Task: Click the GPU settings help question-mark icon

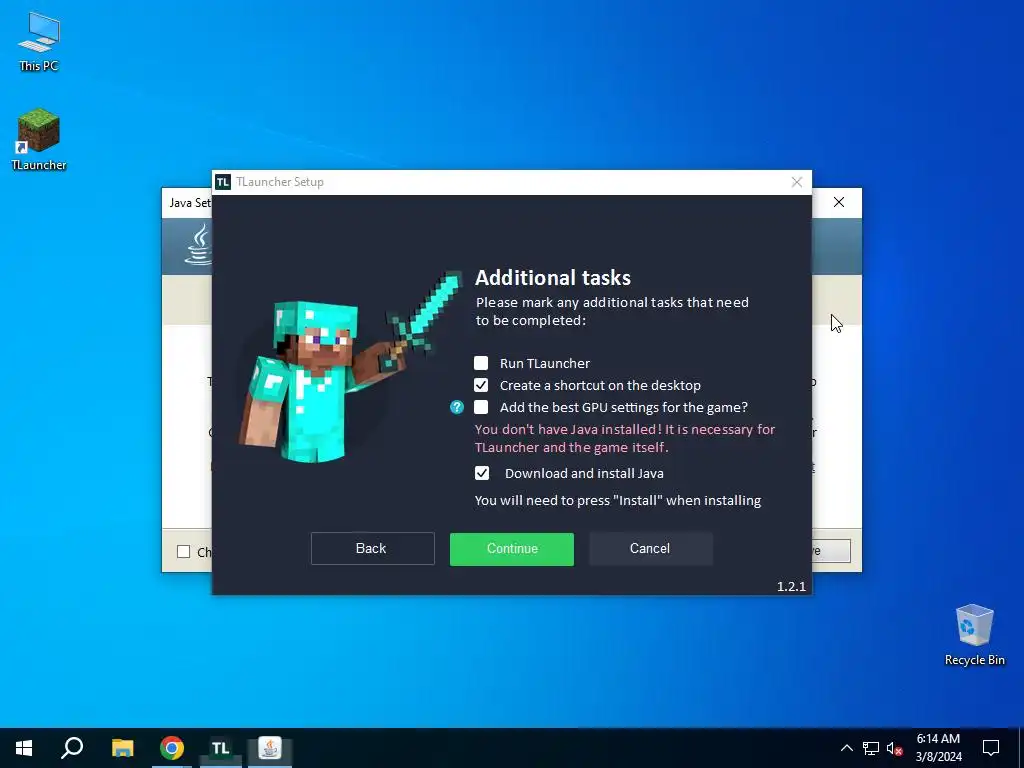Action: pos(456,408)
